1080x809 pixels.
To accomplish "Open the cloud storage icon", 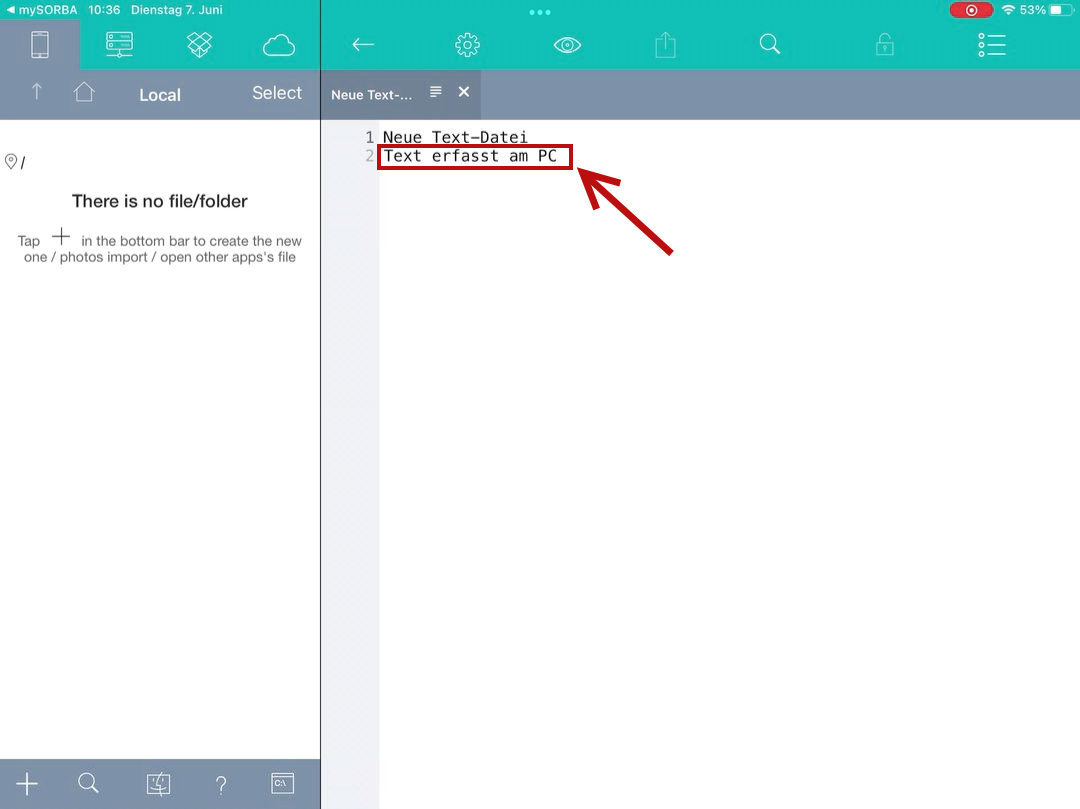I will coord(279,45).
